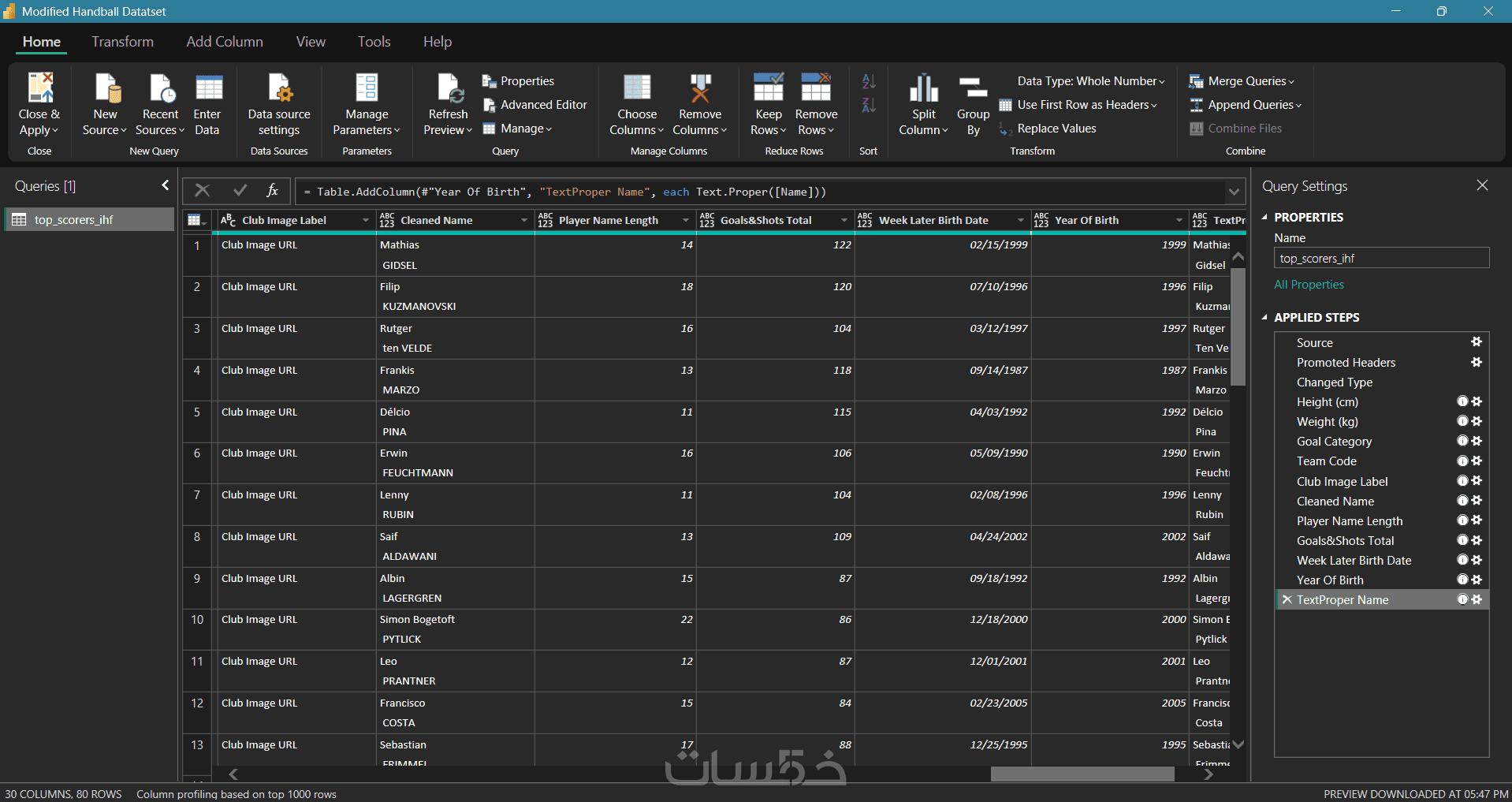Click the horizontal scrollbar thumb
This screenshot has height=802, width=1512.
click(x=1082, y=774)
